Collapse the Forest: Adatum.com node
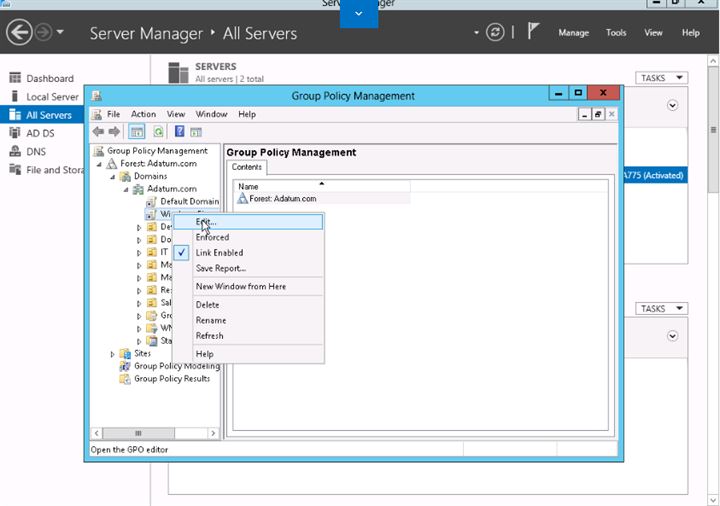 coord(99,164)
